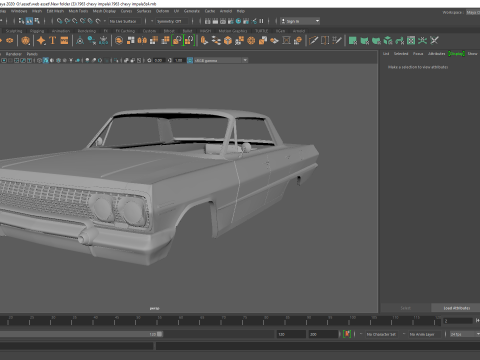
Task: Open the 24 fps frame rate dropdown
Action: coord(464,334)
